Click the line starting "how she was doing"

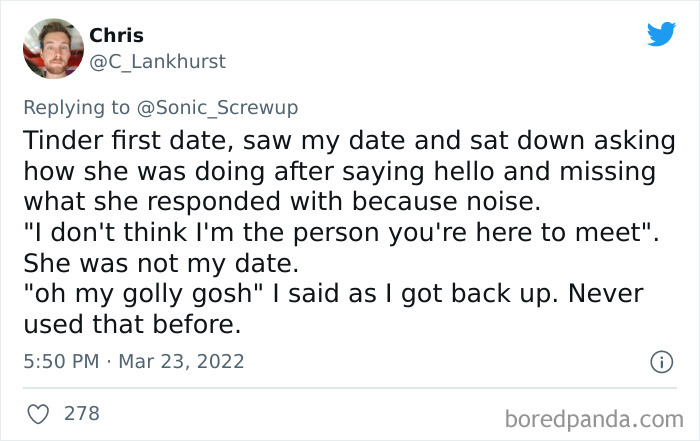[338, 170]
